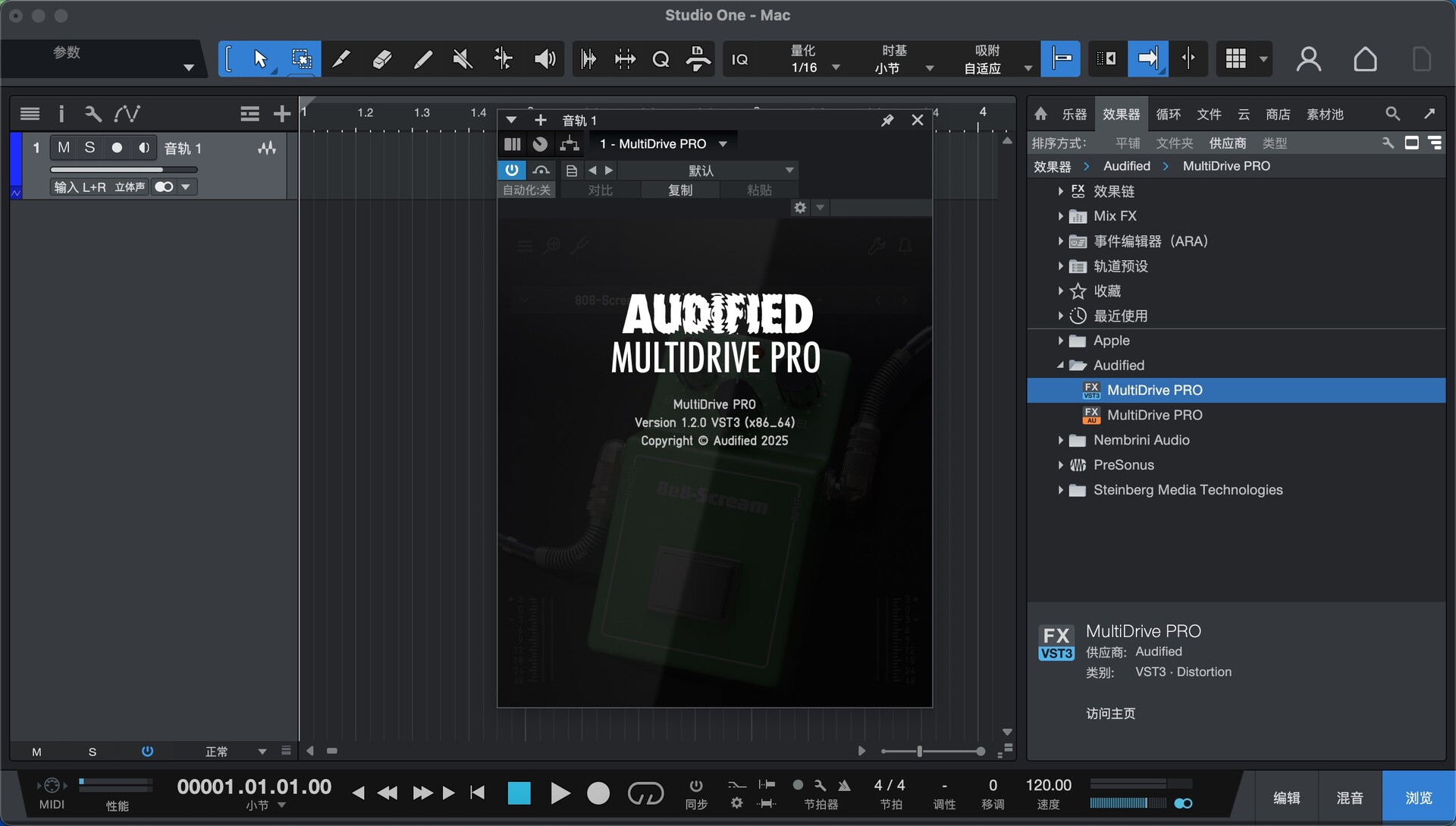The height and width of the screenshot is (826, 1456).
Task: Click the 混音 button at bottom right
Action: [1350, 798]
